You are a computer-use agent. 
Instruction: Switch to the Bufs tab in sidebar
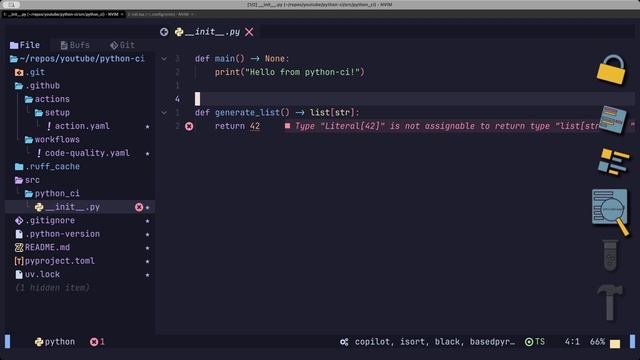point(75,45)
